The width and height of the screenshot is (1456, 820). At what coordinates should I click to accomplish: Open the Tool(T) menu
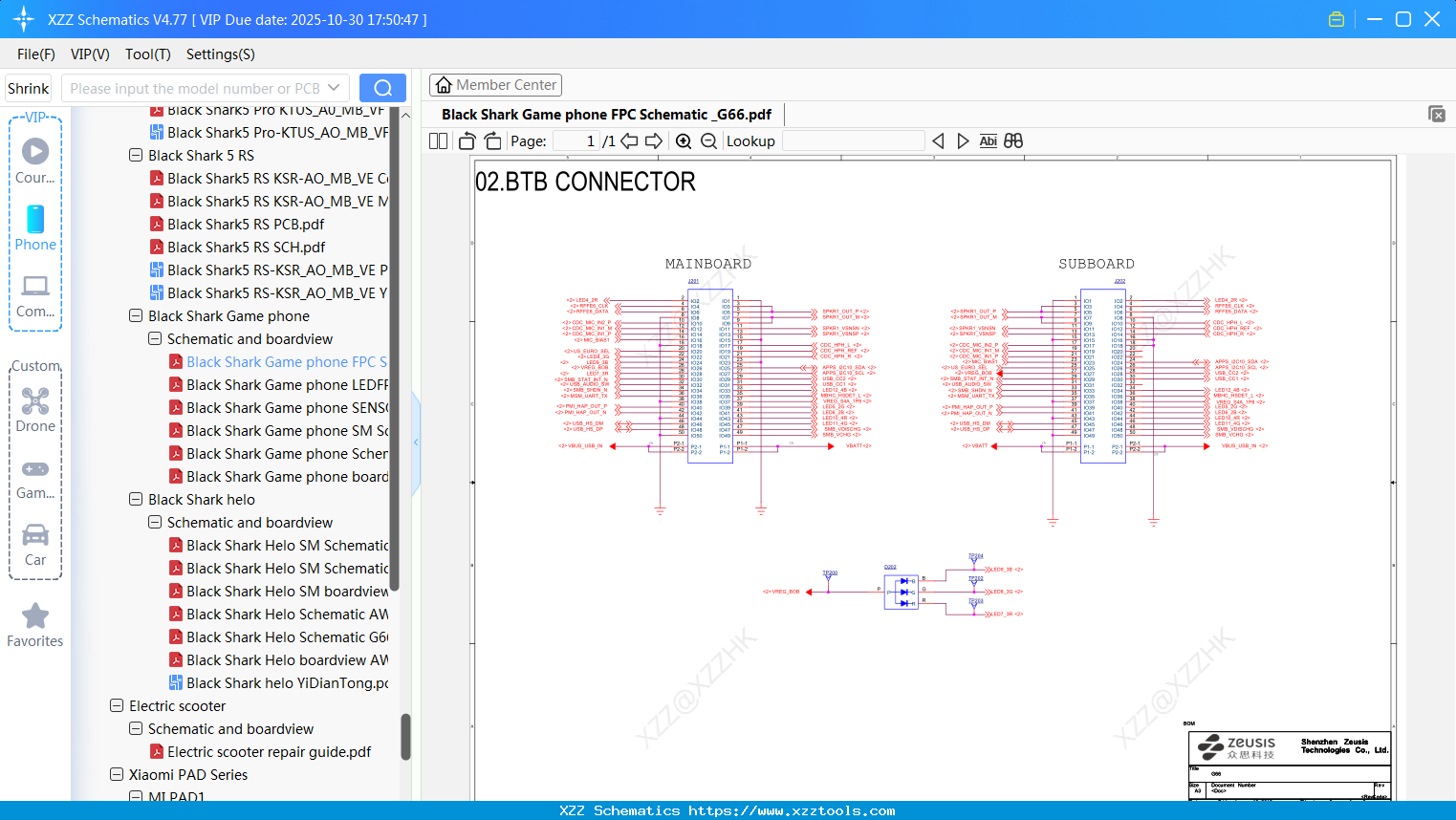click(148, 54)
